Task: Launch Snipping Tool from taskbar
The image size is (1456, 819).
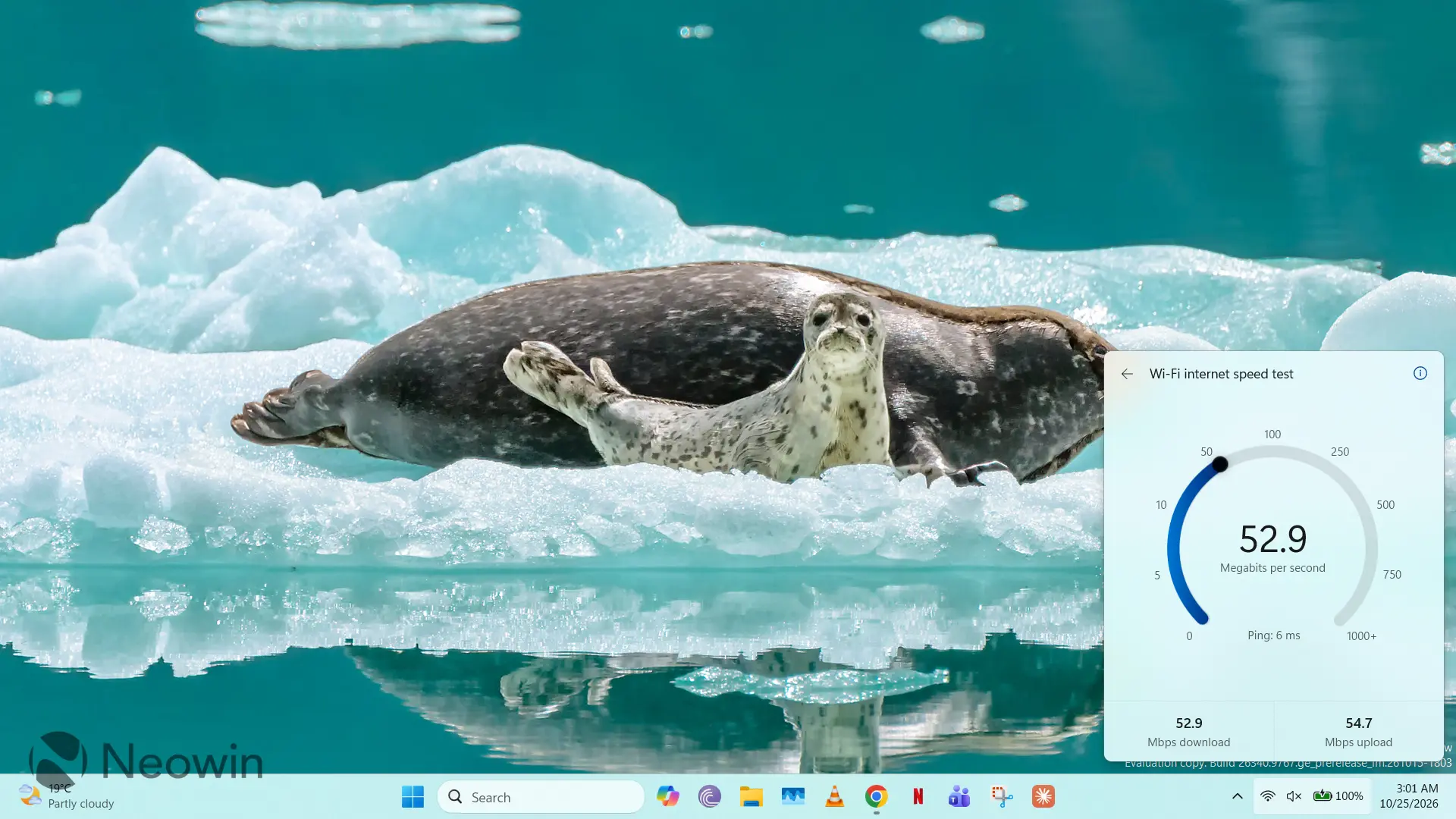Action: [x=1001, y=796]
